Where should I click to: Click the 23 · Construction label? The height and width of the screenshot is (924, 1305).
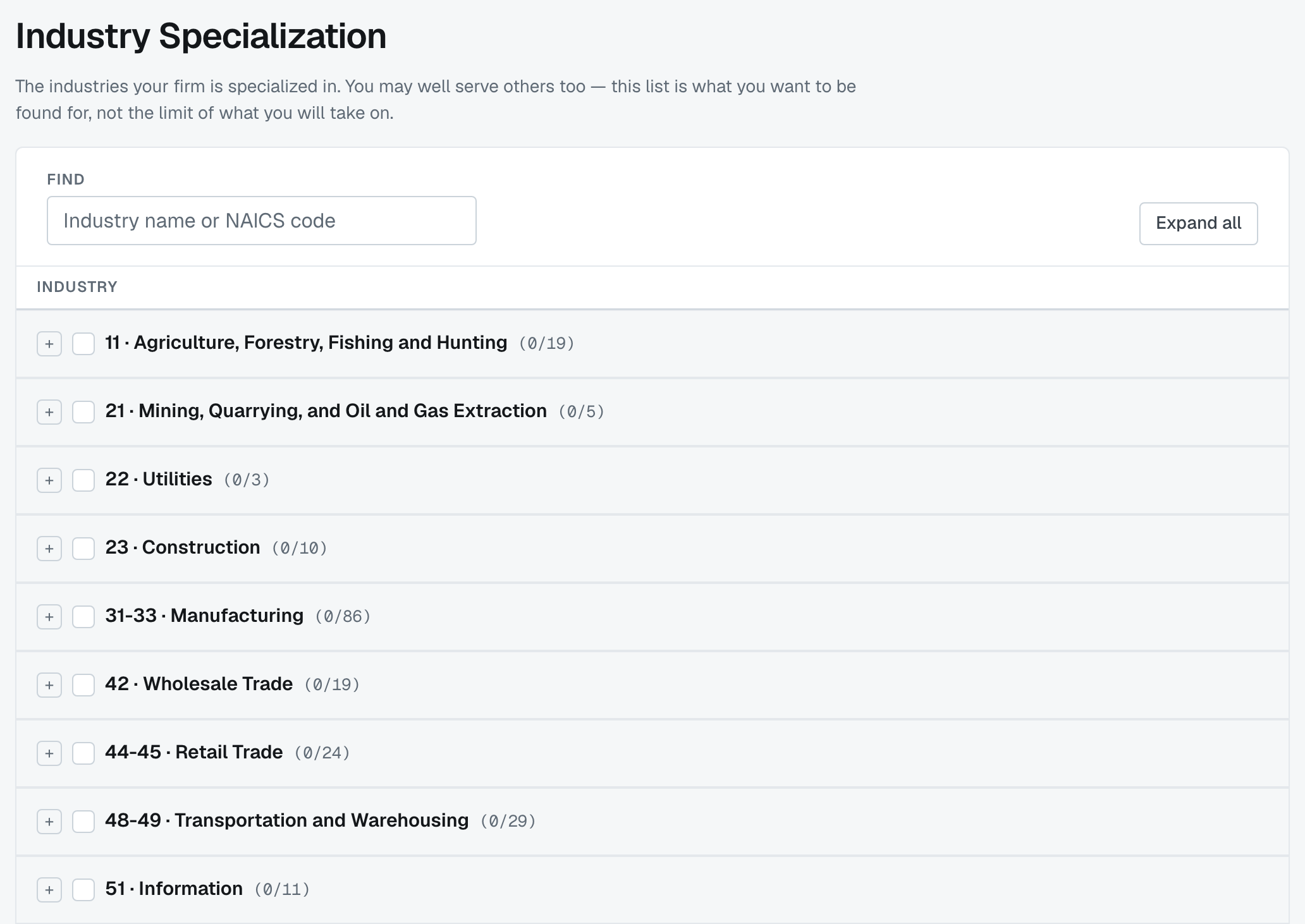click(183, 547)
